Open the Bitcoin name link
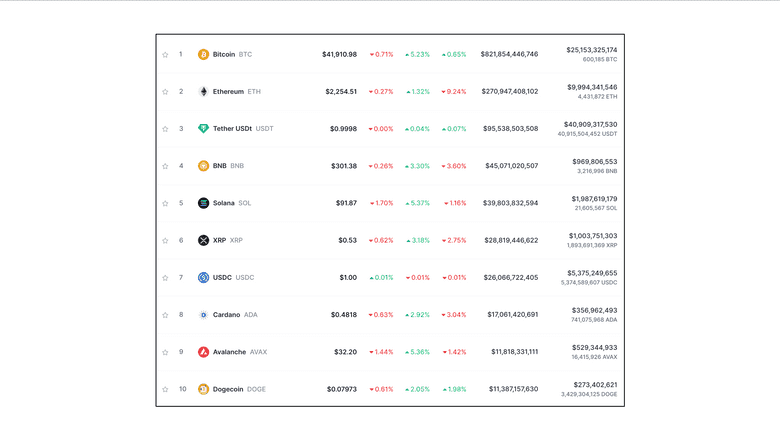Viewport: 780px width, 440px height. 224,54
